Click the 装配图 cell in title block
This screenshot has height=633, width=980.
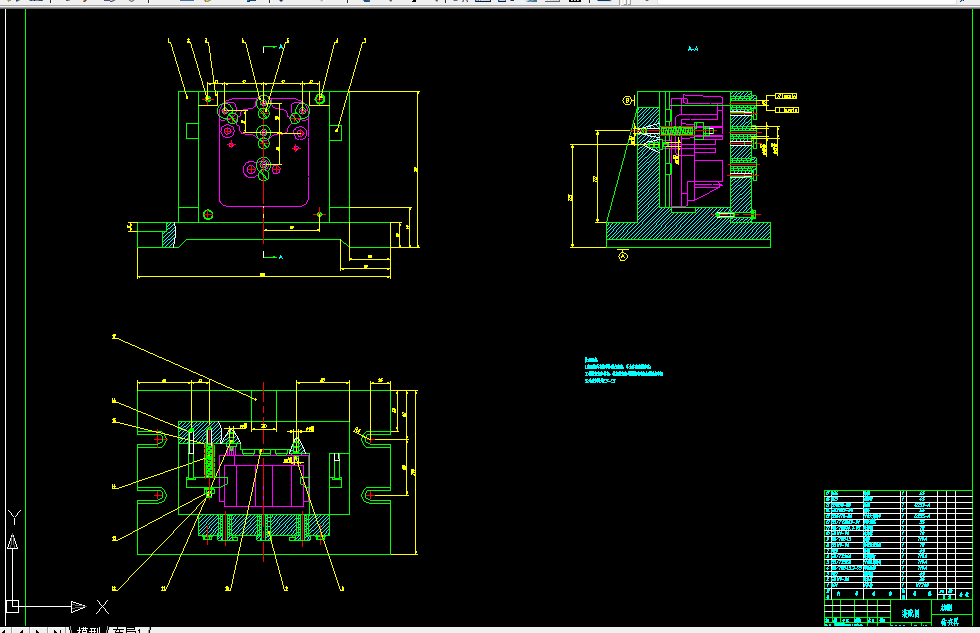tap(911, 613)
